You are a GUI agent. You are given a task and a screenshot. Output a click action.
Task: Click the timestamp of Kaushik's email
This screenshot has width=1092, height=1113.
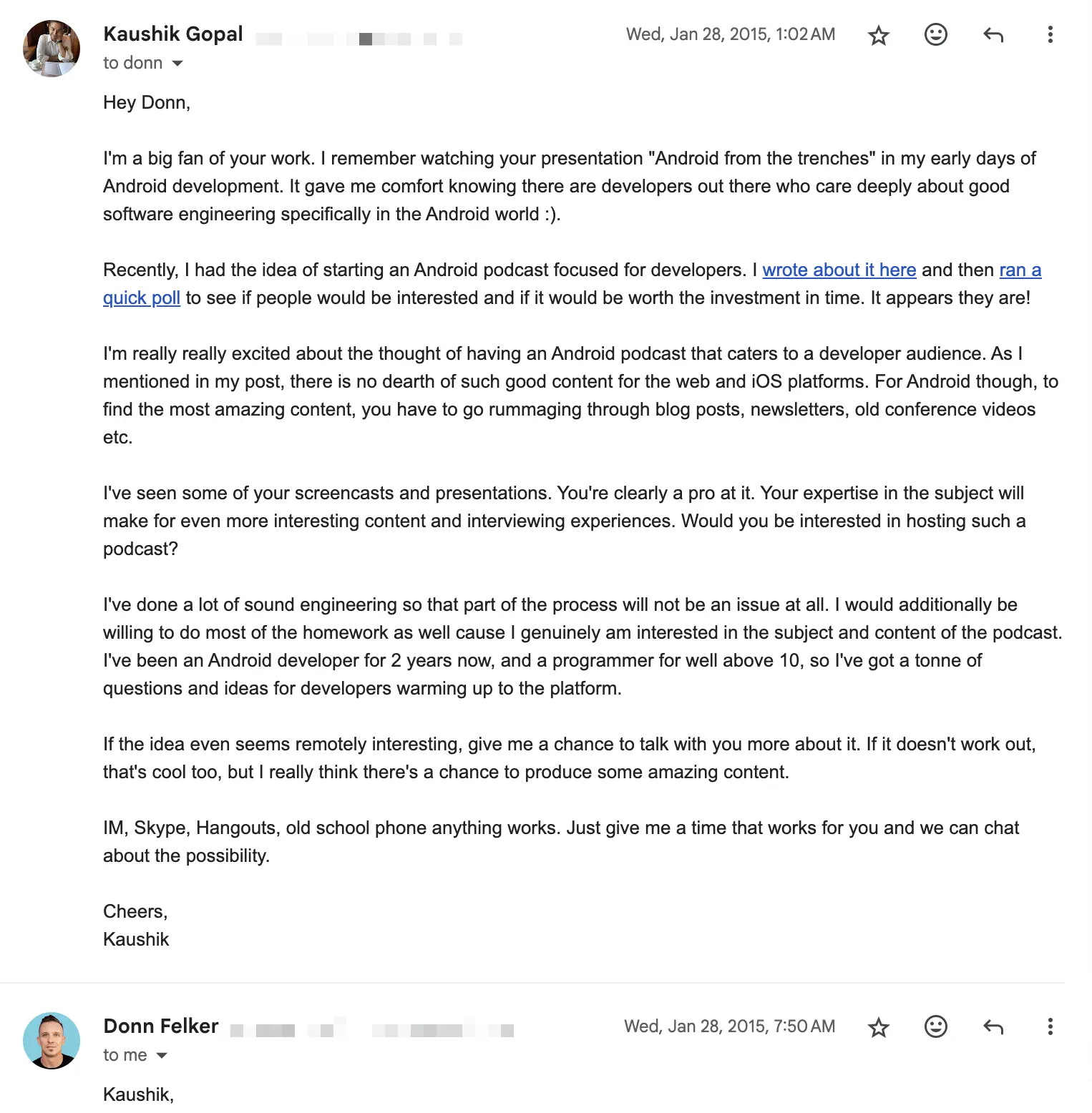729,34
